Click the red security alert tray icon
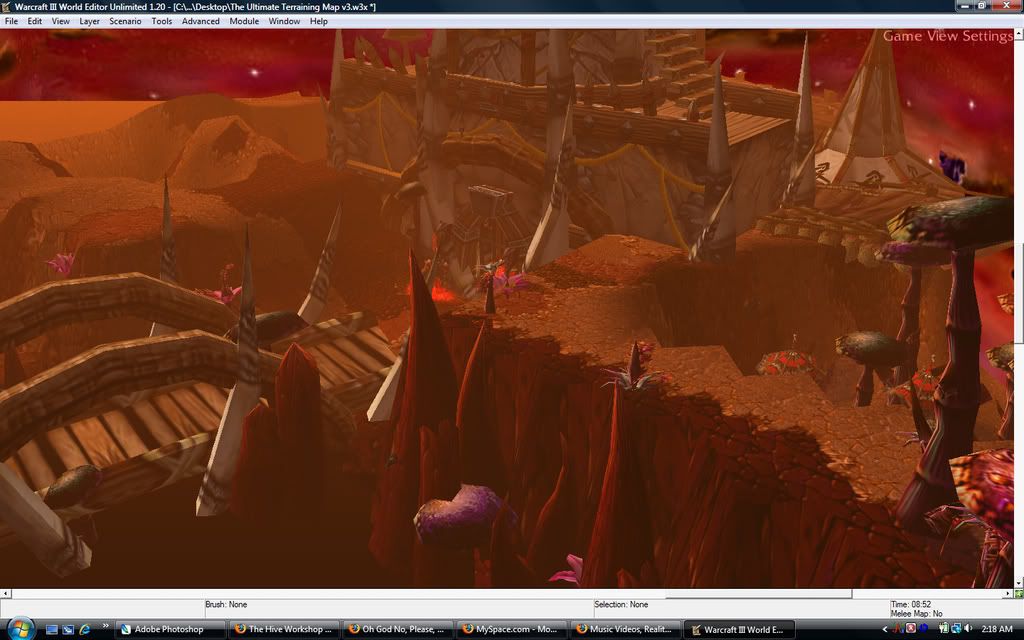Viewport: 1024px width, 640px height. [x=911, y=628]
